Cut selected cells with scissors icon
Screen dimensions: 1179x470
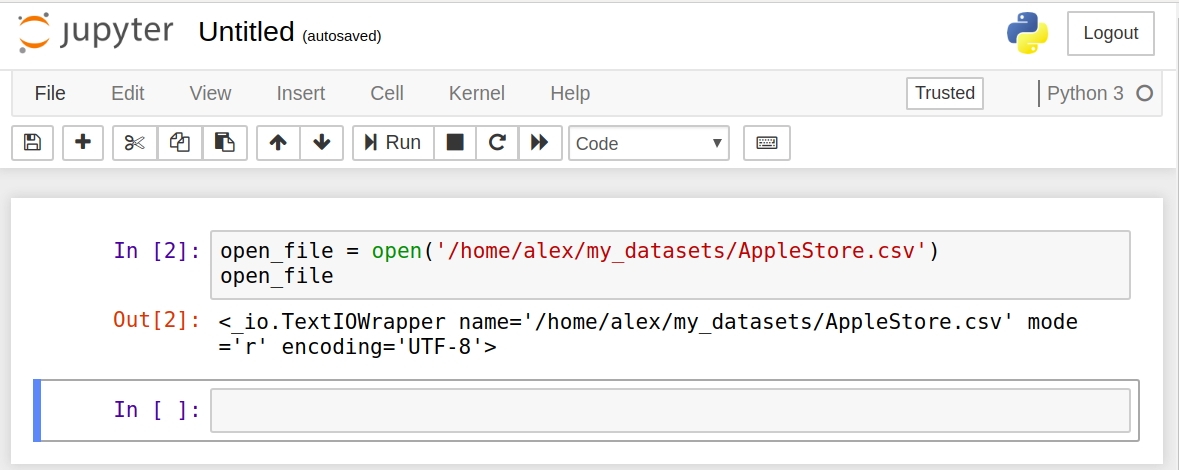coord(135,143)
